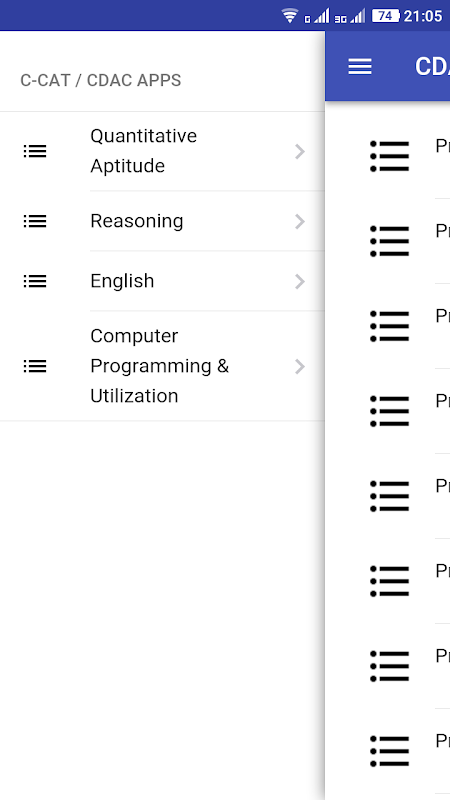
Task: Click list icon beside Computer Programming & Utilization
Action: point(35,366)
